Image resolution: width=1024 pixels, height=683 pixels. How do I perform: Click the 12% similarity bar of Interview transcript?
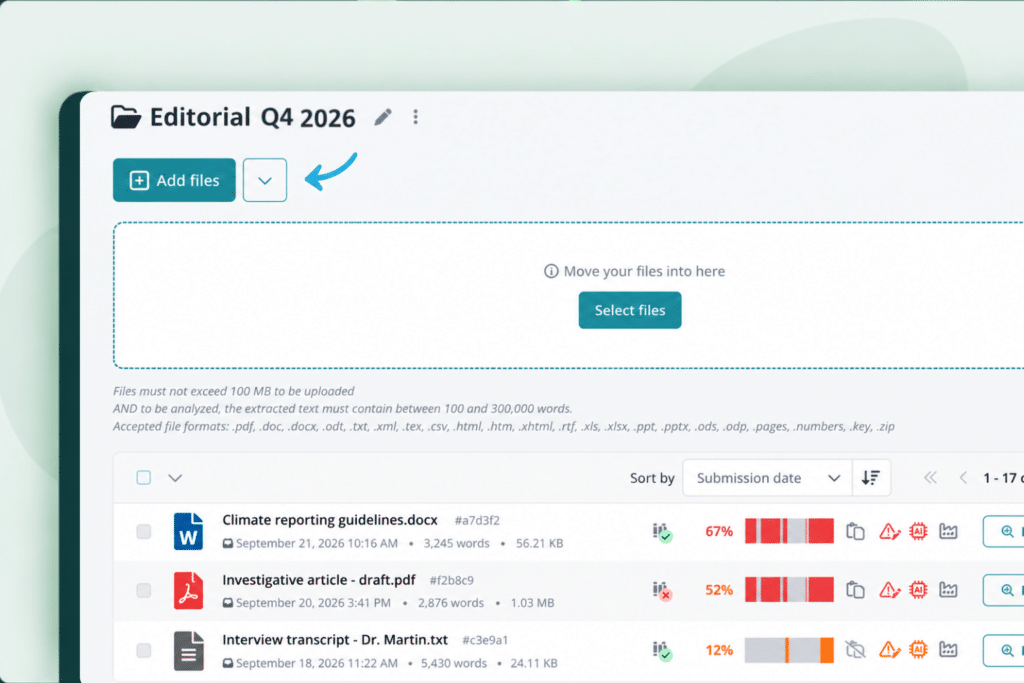(789, 650)
